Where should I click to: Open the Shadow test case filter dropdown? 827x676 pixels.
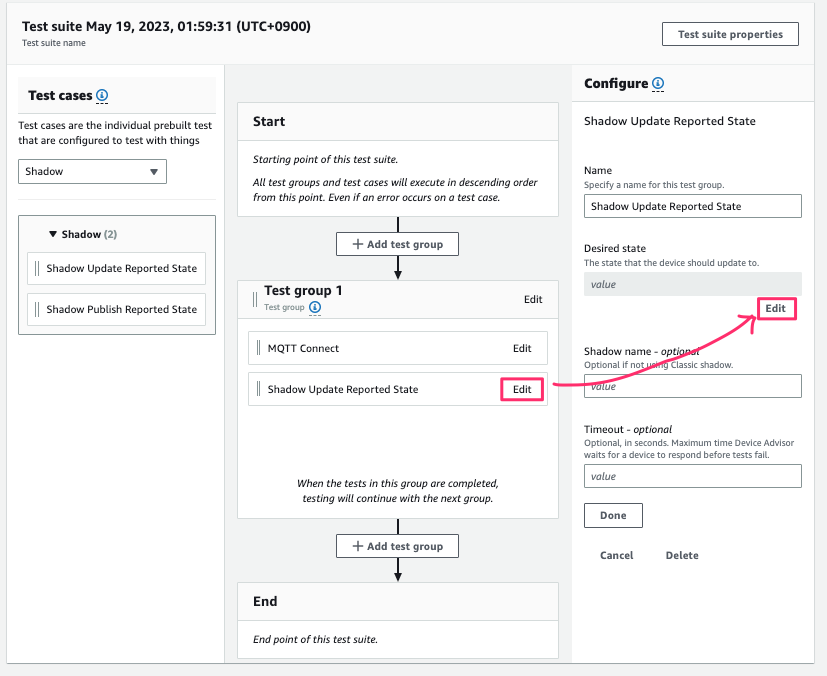(x=92, y=172)
